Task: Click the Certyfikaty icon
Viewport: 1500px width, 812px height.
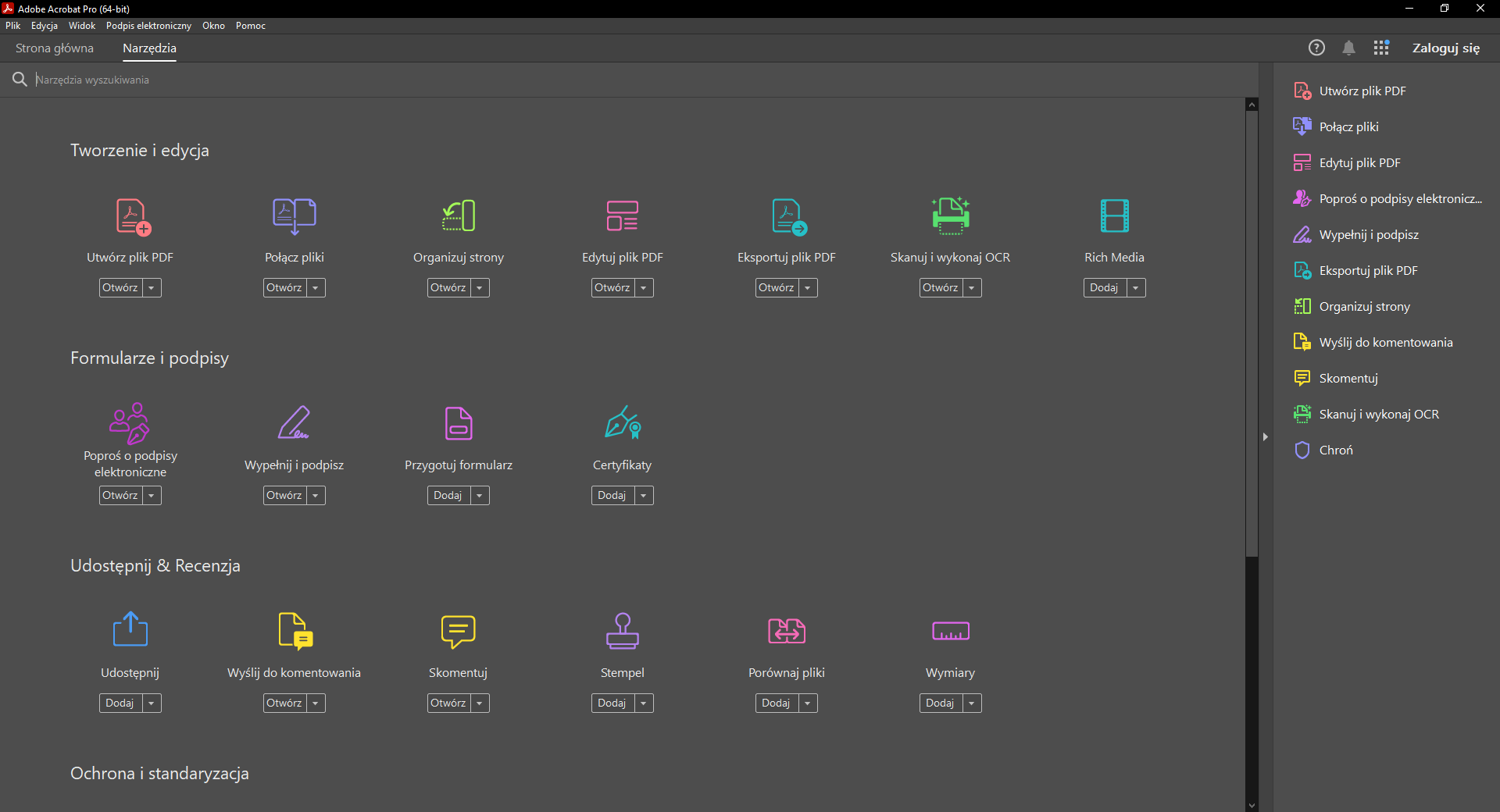Action: [x=623, y=422]
